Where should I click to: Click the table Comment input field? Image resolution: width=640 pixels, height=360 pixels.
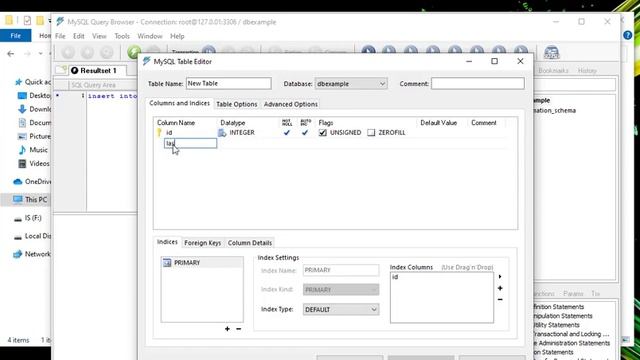(x=478, y=83)
